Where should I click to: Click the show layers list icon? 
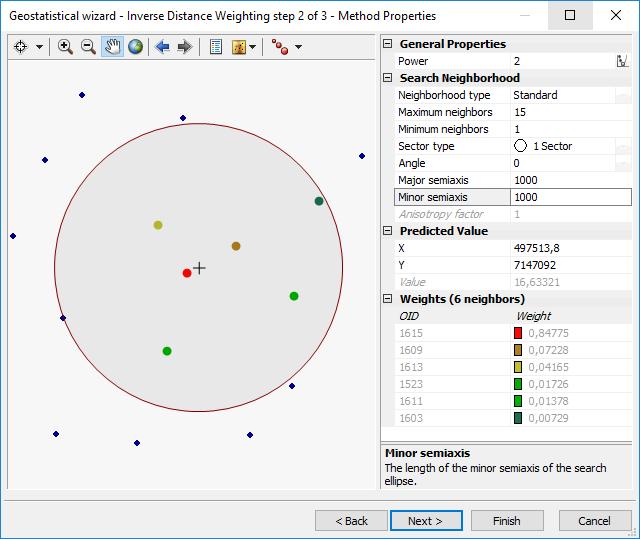click(x=216, y=47)
